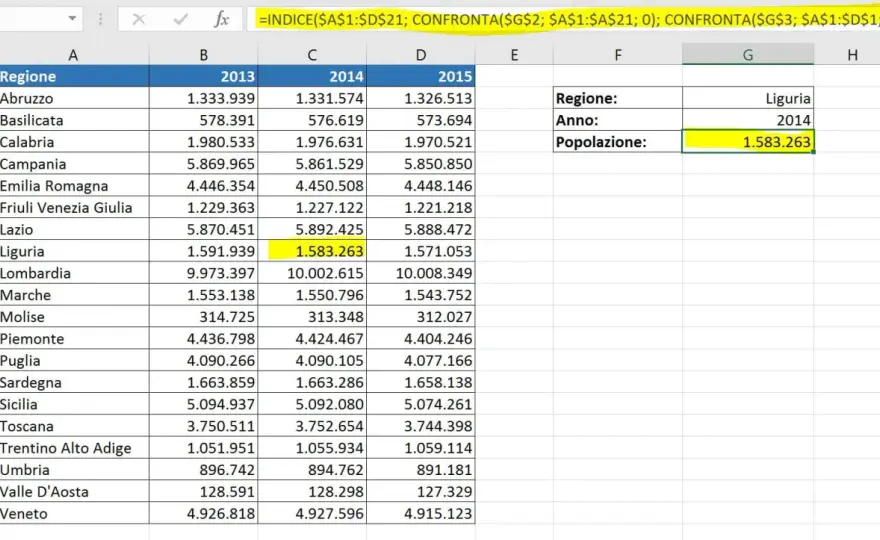Click Veneto 2015 value 4.915.123
880x540 pixels.
(421, 514)
